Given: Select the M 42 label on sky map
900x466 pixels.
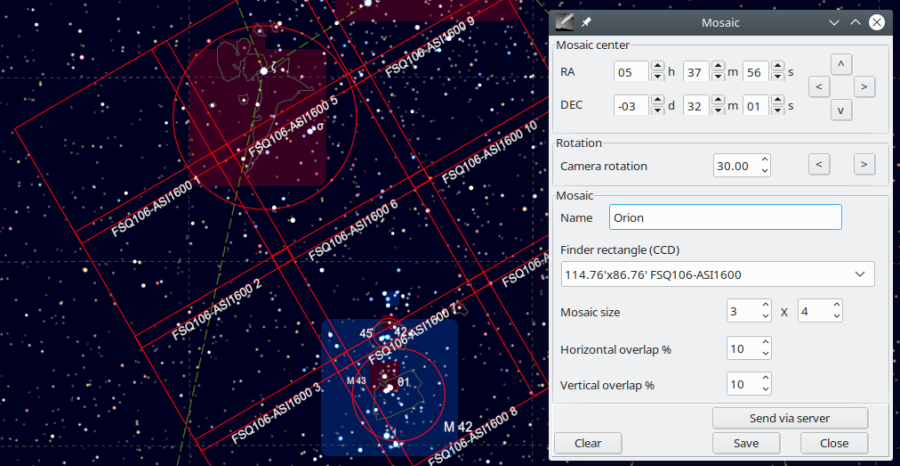Looking at the screenshot, I should coord(457,427).
